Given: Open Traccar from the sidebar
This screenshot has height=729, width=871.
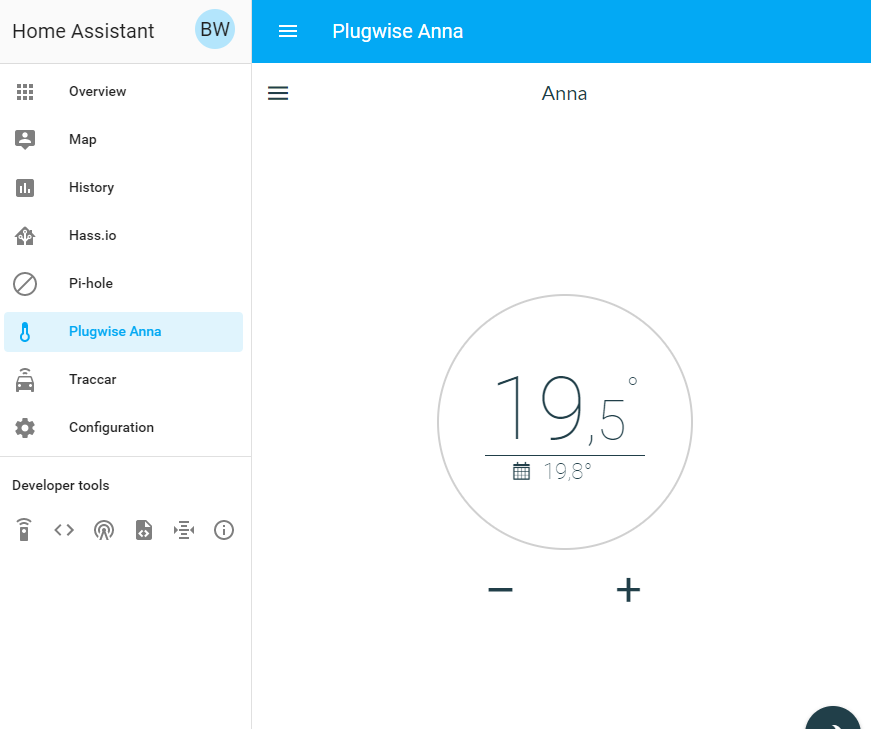Looking at the screenshot, I should coord(123,380).
